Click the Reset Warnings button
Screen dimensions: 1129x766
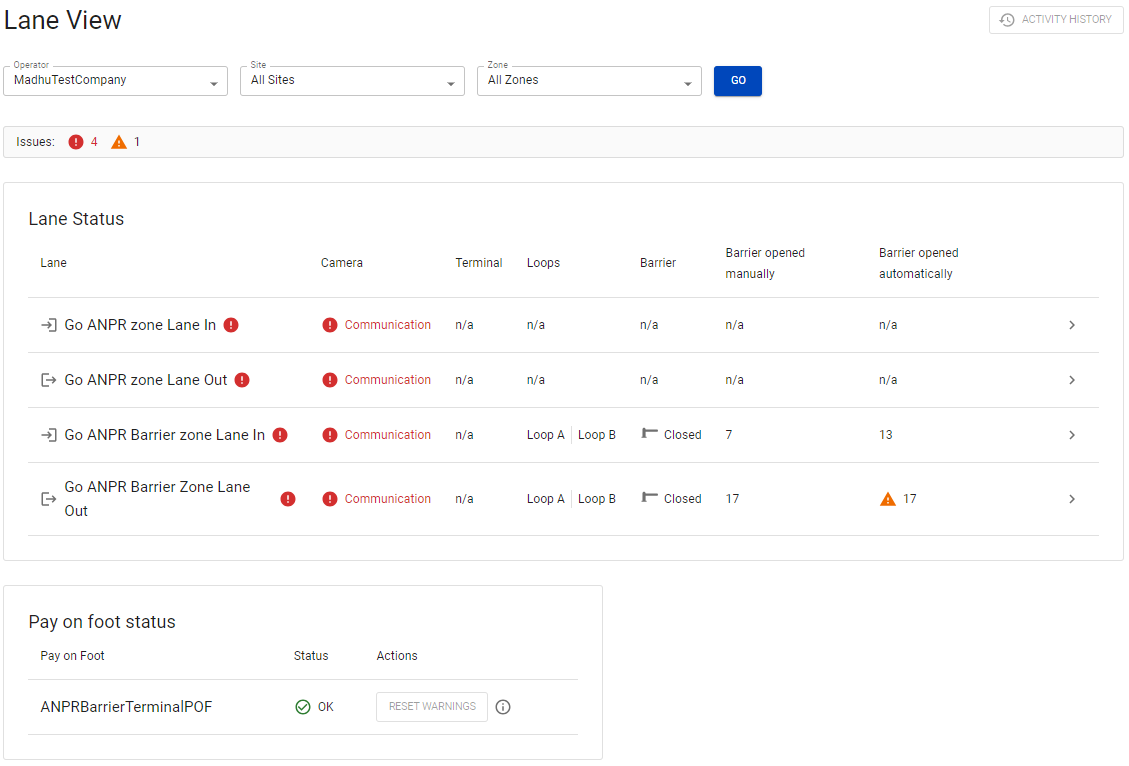(x=432, y=707)
